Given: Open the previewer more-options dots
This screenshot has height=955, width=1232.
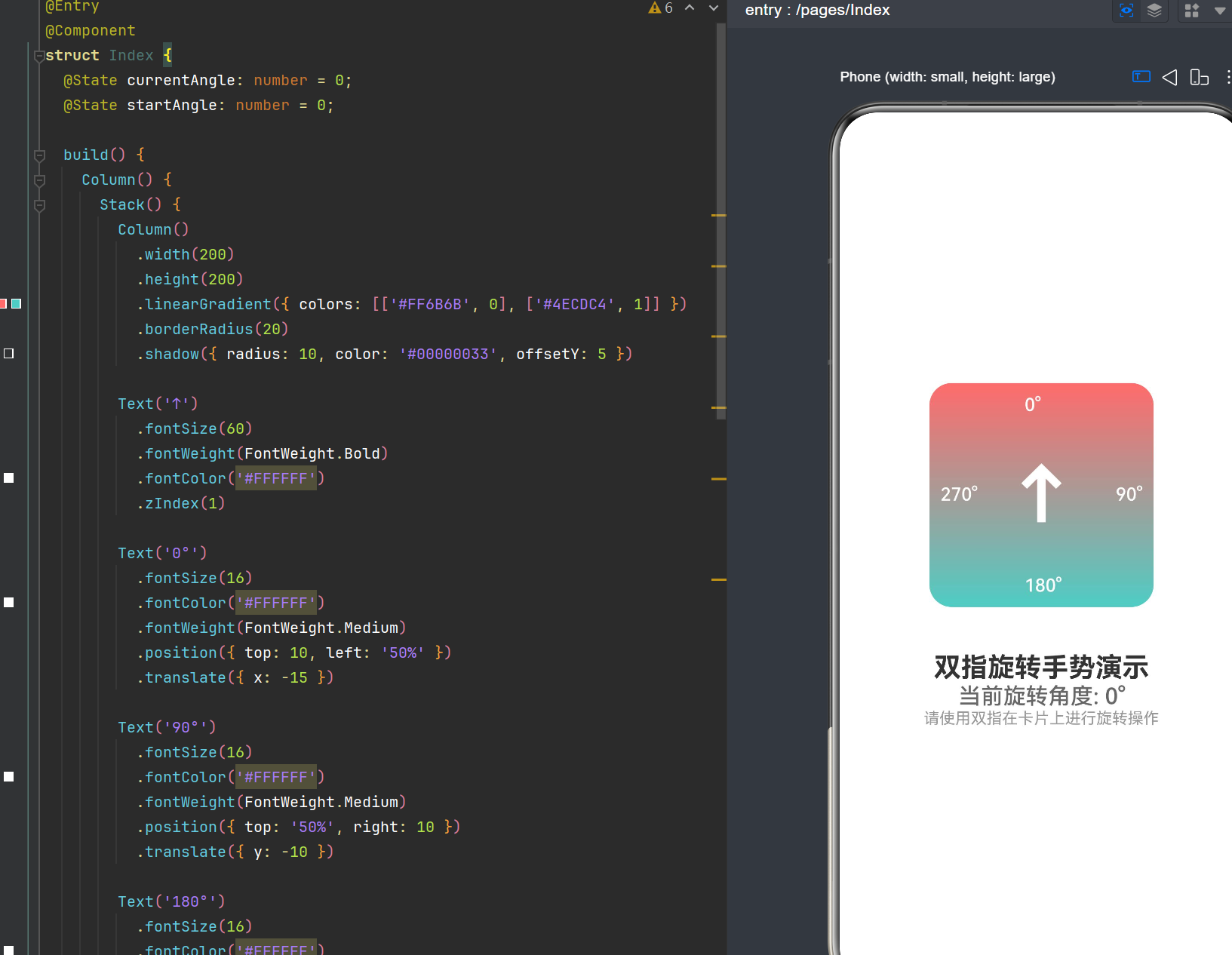Looking at the screenshot, I should (x=1228, y=77).
